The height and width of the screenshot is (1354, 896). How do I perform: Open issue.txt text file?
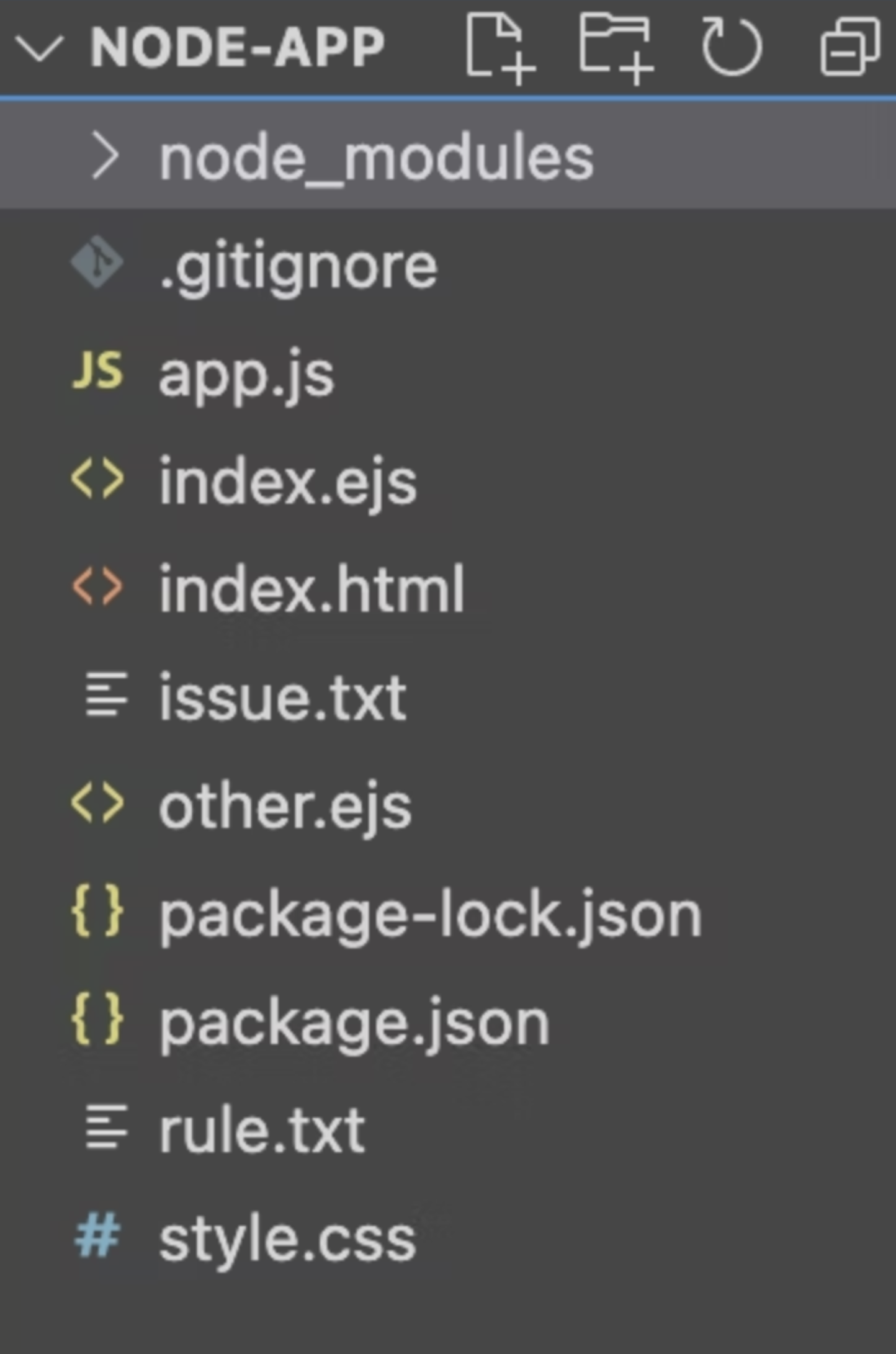coord(282,698)
